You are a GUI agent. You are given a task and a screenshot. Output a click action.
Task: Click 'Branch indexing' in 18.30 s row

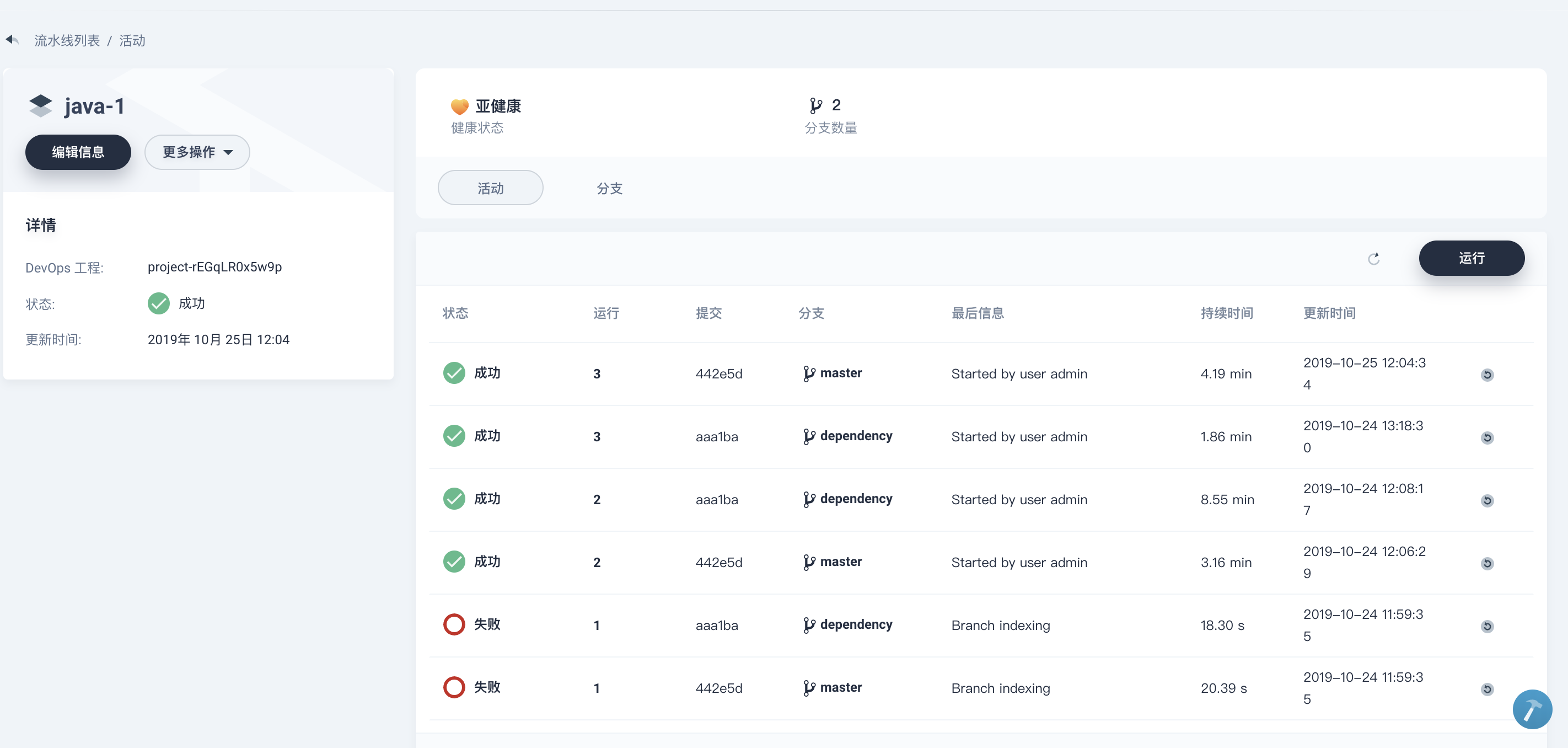(x=1001, y=626)
